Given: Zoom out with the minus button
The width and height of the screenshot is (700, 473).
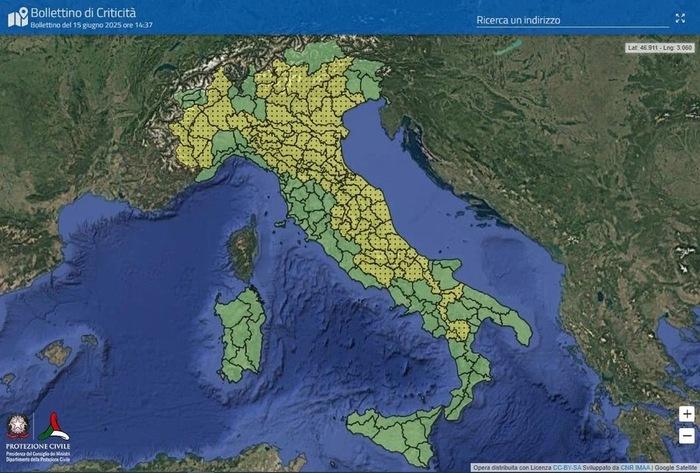Looking at the screenshot, I should tap(687, 436).
